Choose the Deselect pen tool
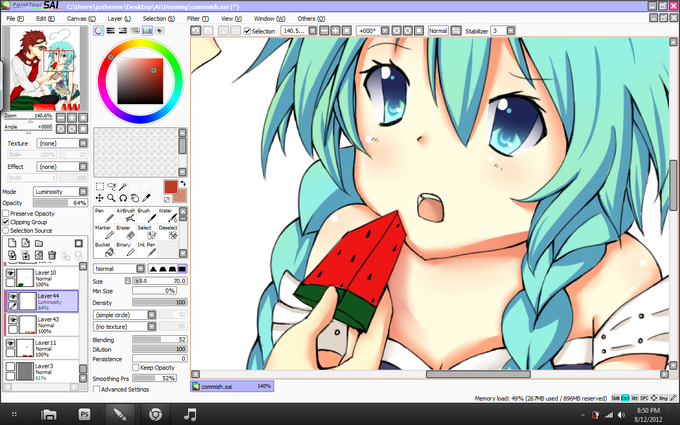 point(168,232)
